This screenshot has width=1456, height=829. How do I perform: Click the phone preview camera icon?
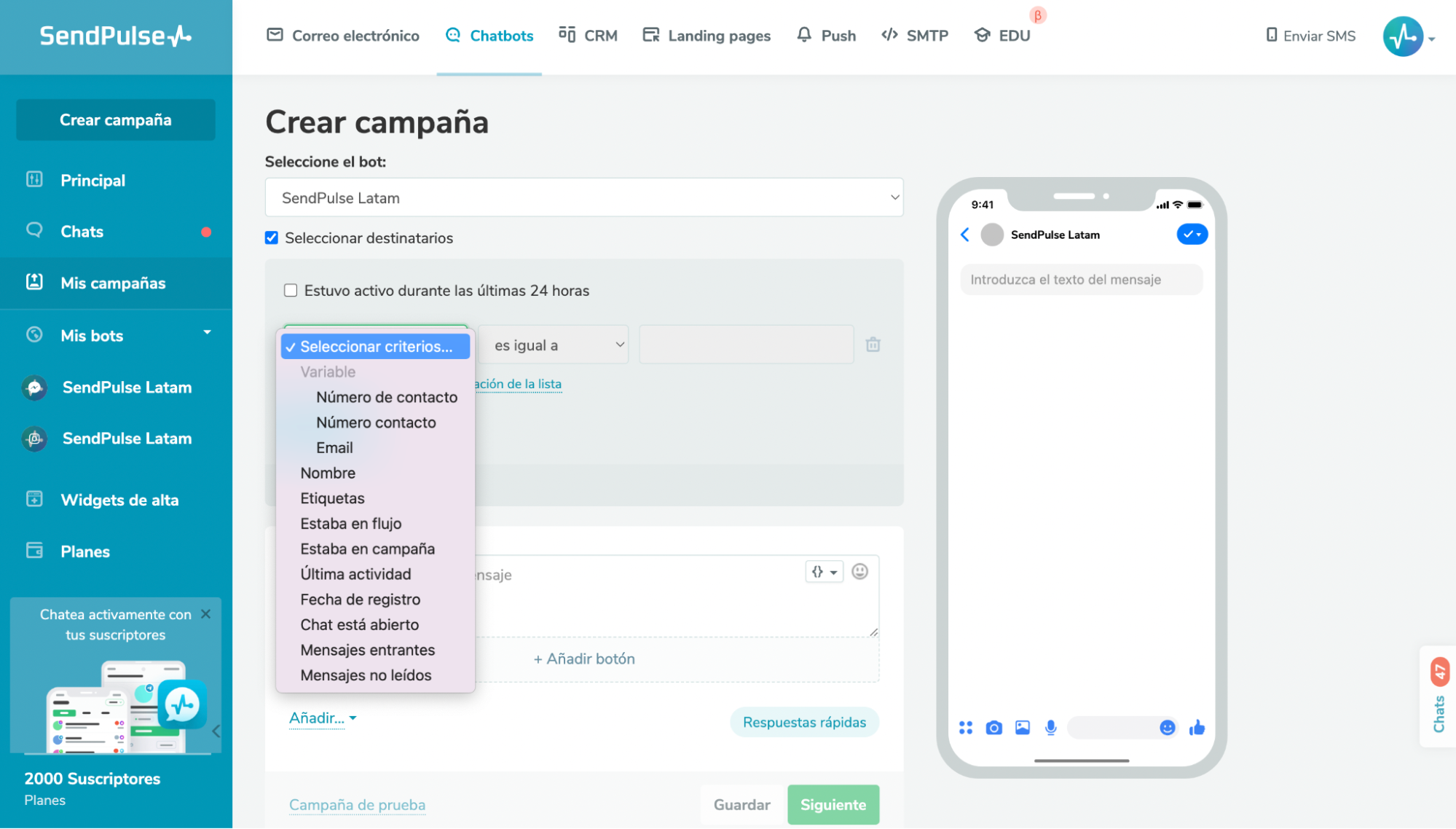point(993,728)
